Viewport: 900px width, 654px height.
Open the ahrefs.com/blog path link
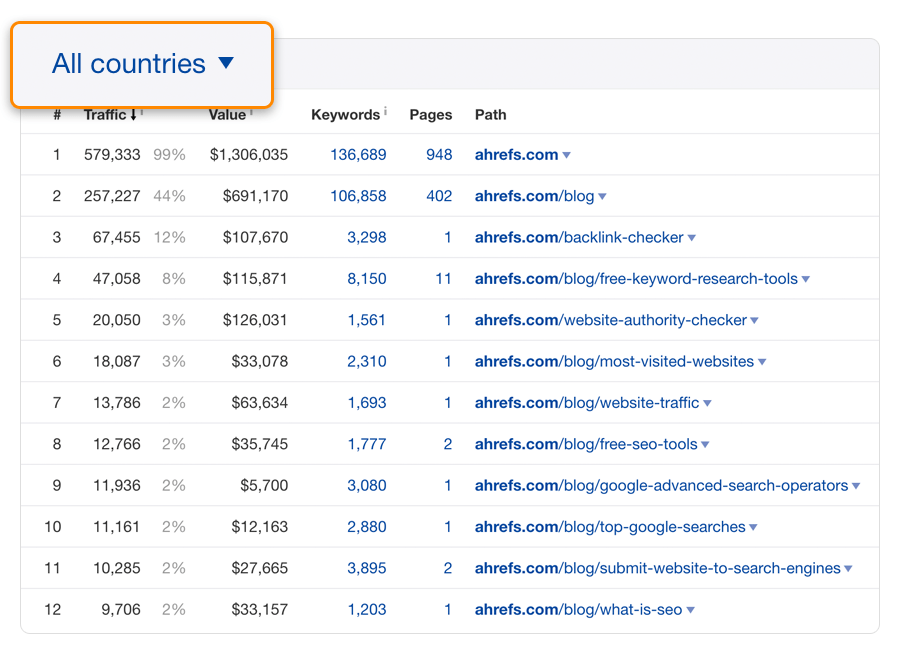click(534, 196)
